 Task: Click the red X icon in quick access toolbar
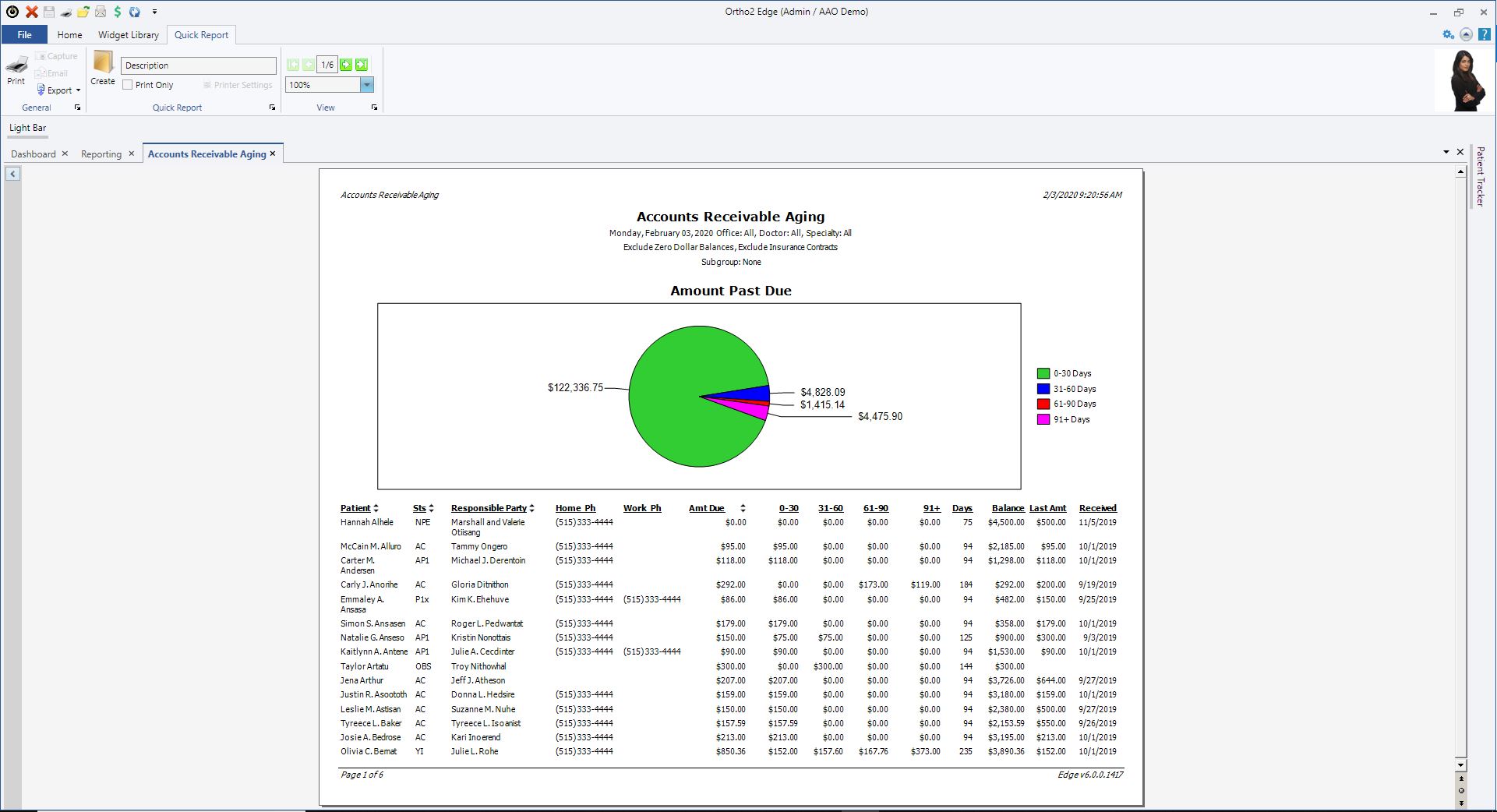click(x=31, y=12)
